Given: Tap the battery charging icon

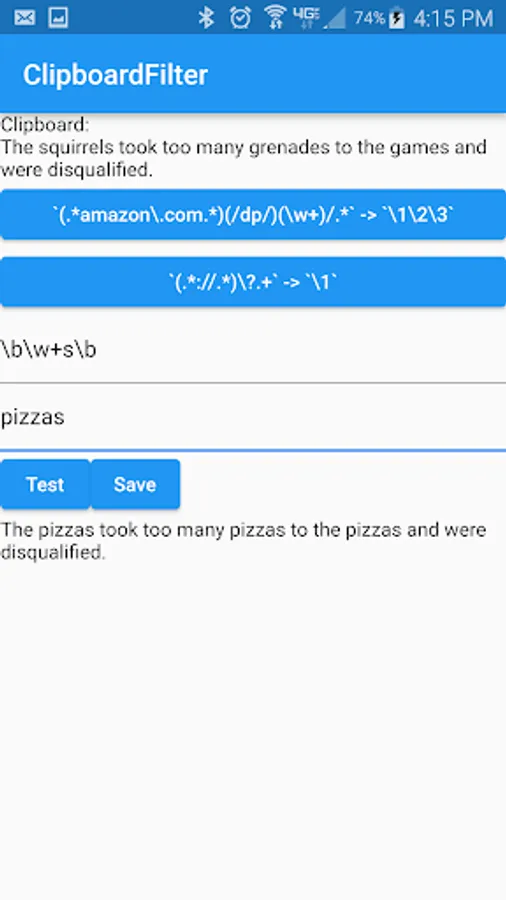Looking at the screenshot, I should point(396,18).
